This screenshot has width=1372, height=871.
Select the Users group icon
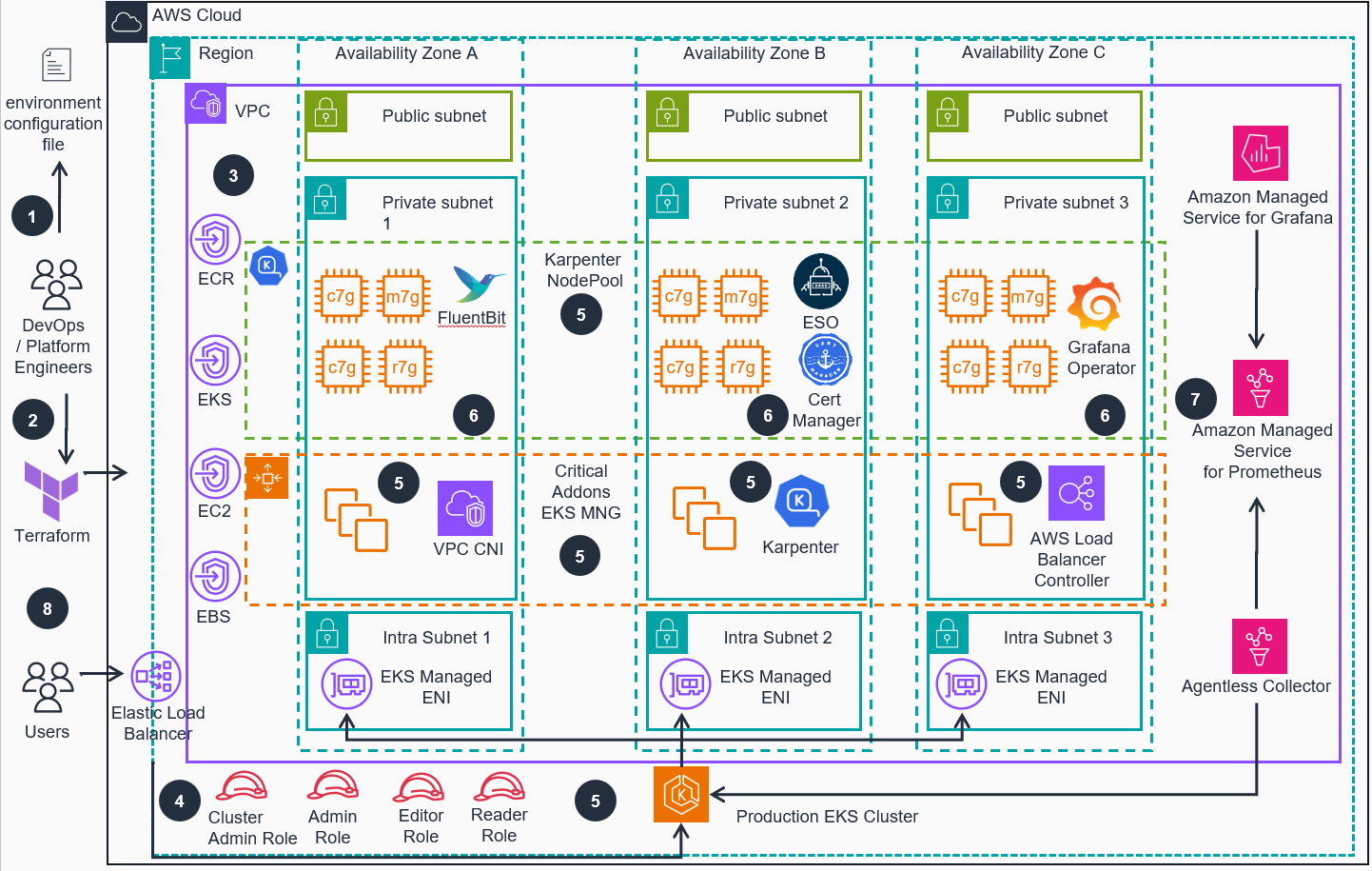tap(48, 687)
